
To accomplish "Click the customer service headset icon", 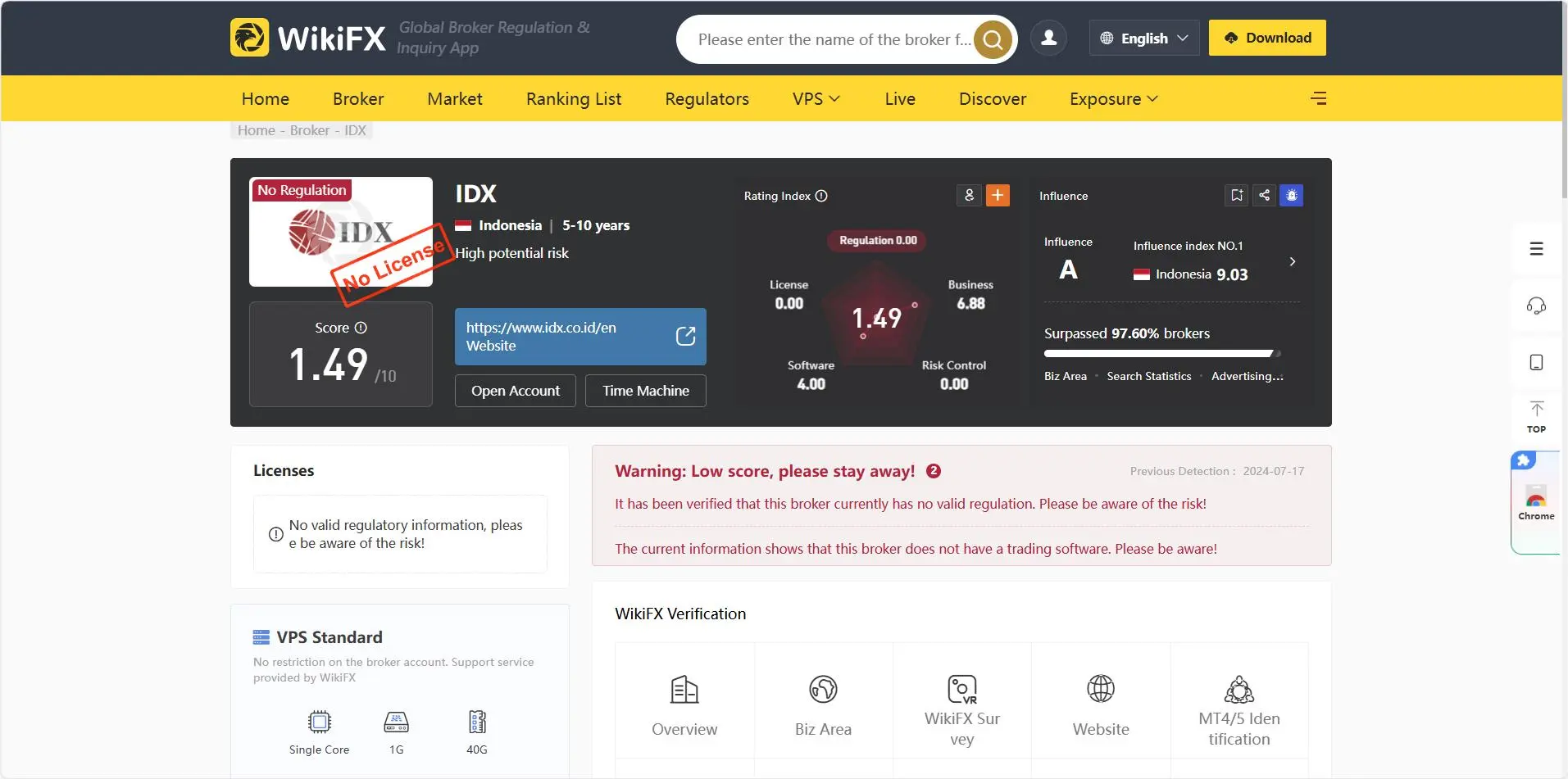I will coord(1536,306).
